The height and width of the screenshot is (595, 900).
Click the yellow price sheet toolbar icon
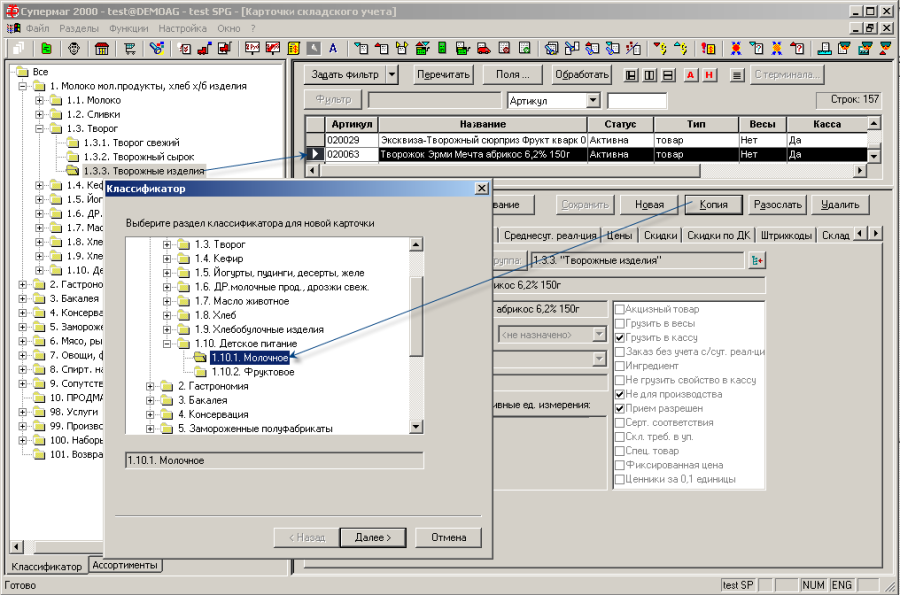tap(293, 49)
